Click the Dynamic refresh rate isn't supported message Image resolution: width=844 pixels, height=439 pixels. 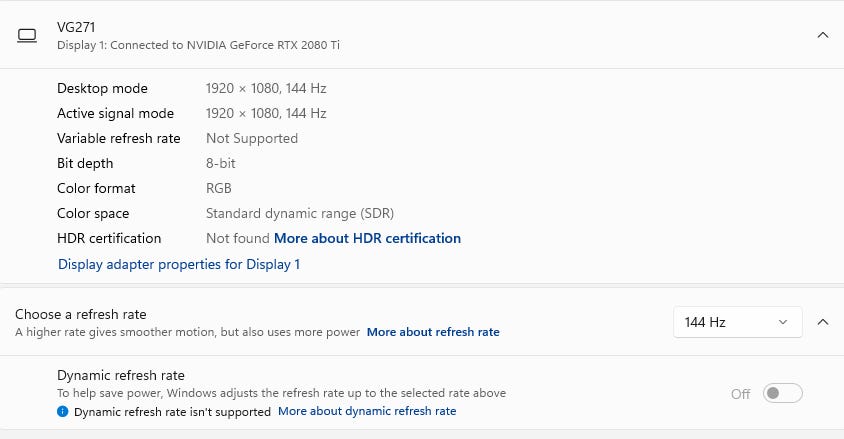tap(172, 412)
